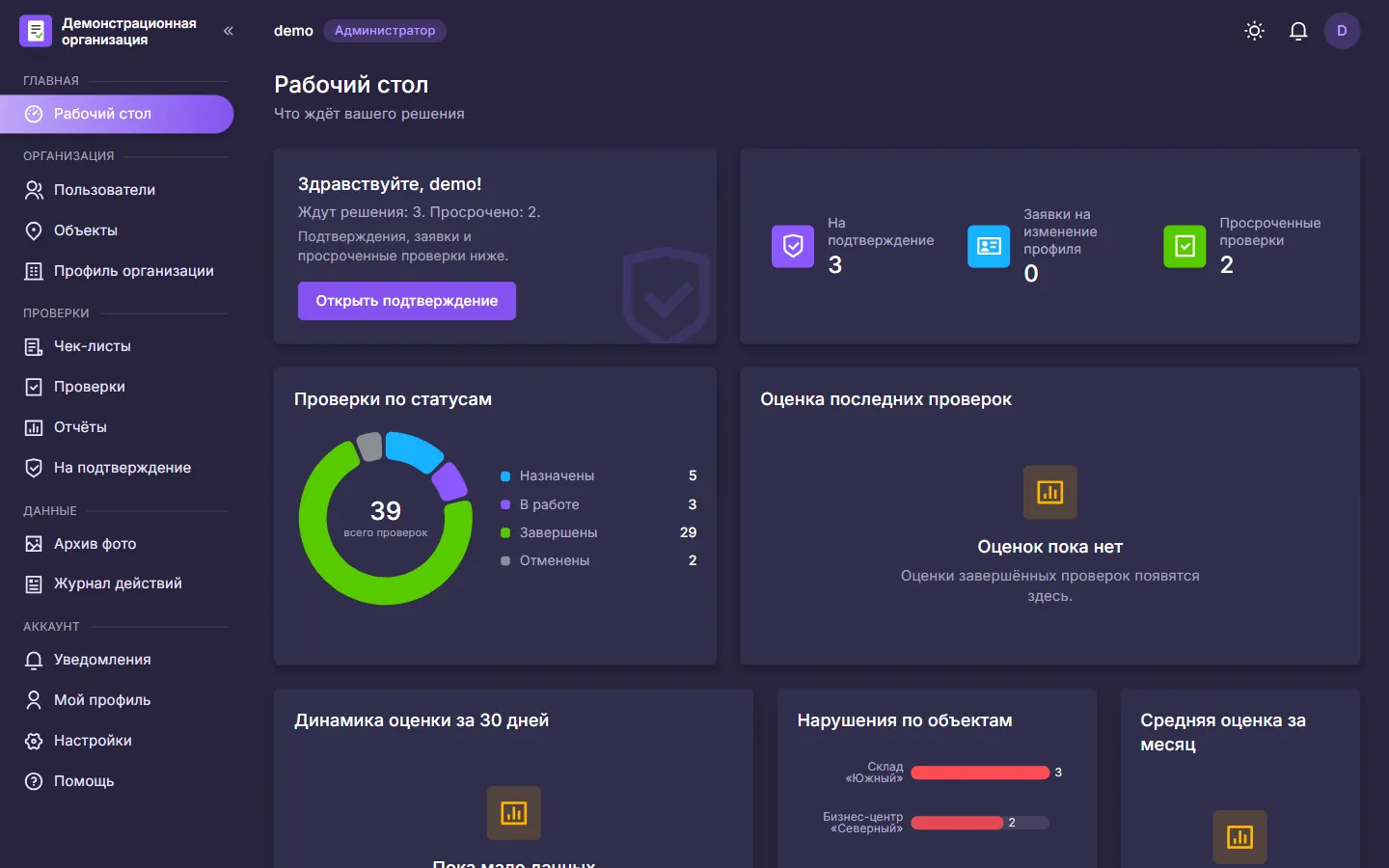1389x868 pixels.
Task: Click the Настройки gear icon
Action: click(x=34, y=741)
